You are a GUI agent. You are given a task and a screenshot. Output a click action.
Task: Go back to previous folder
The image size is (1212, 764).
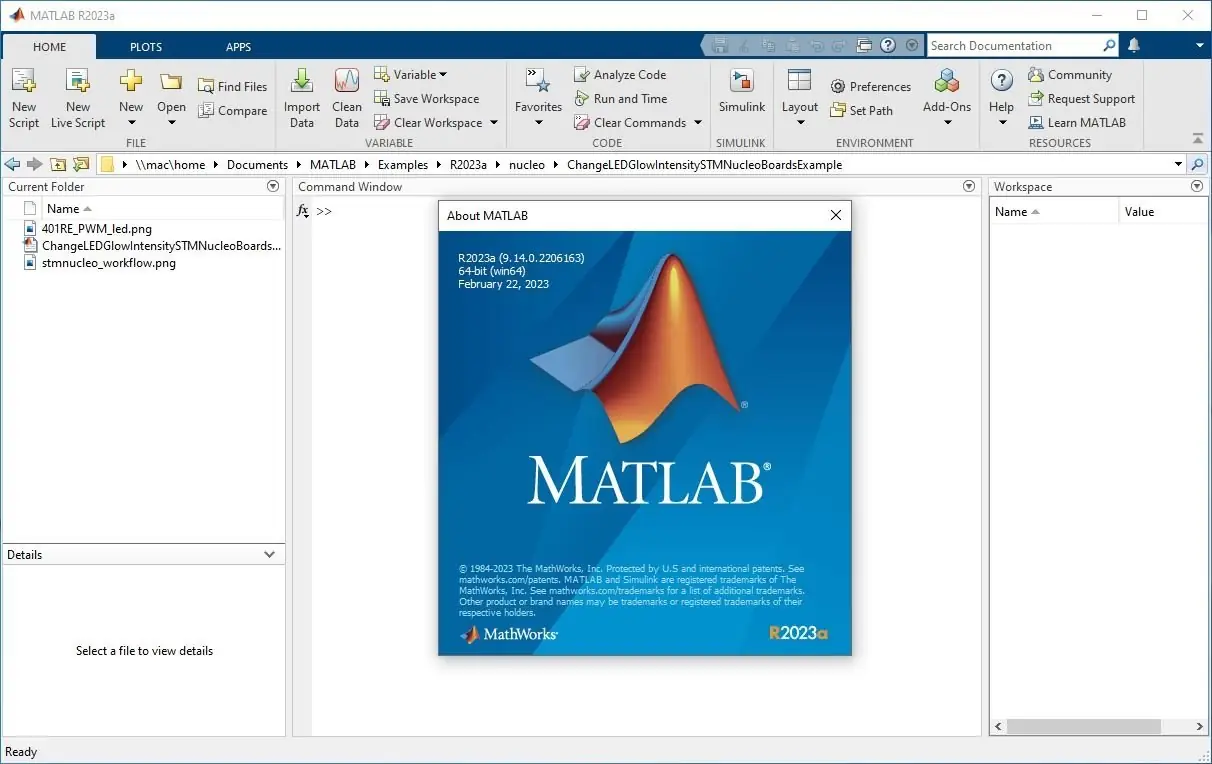(x=13, y=165)
